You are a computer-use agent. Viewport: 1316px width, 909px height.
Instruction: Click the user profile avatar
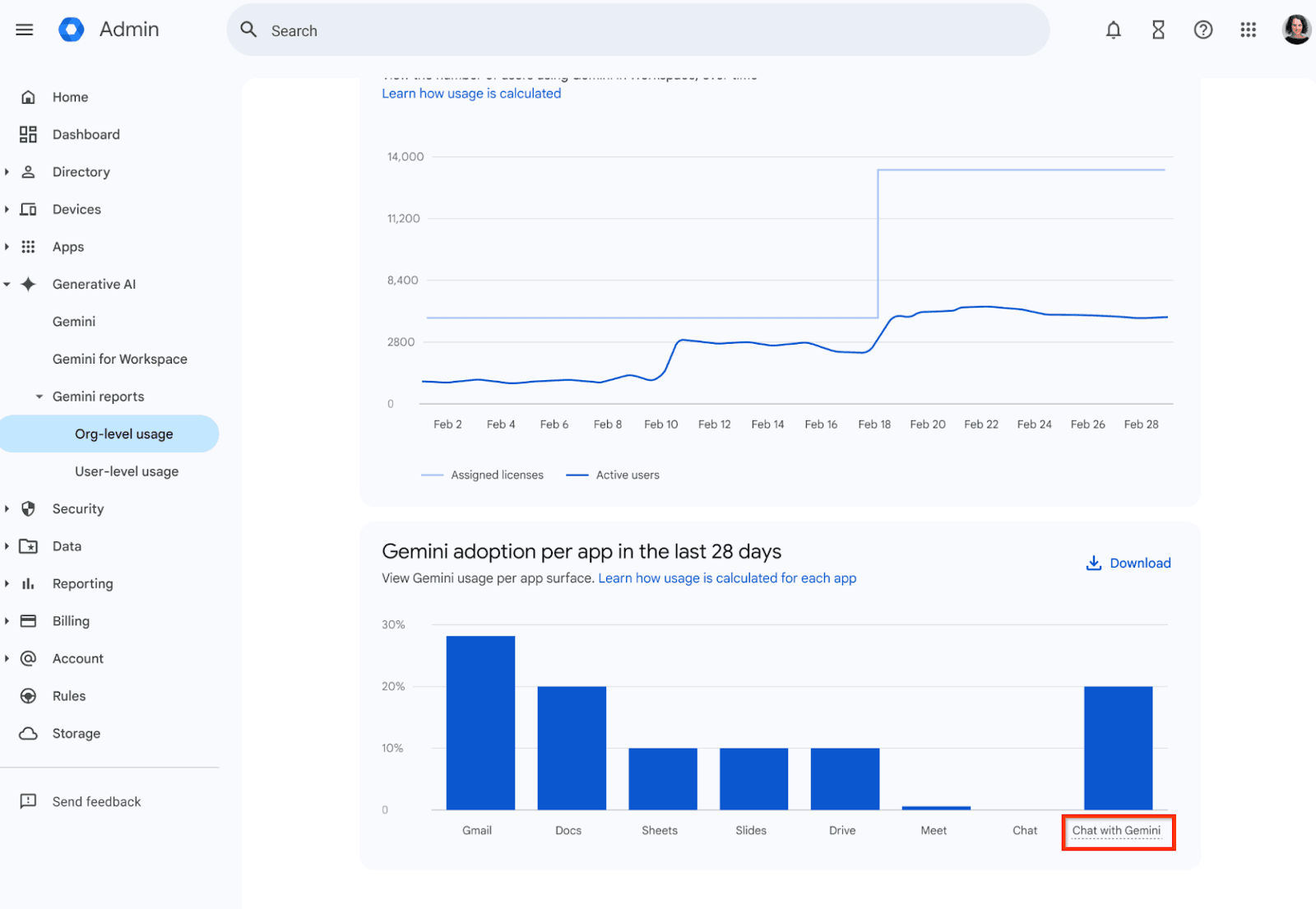click(1296, 30)
